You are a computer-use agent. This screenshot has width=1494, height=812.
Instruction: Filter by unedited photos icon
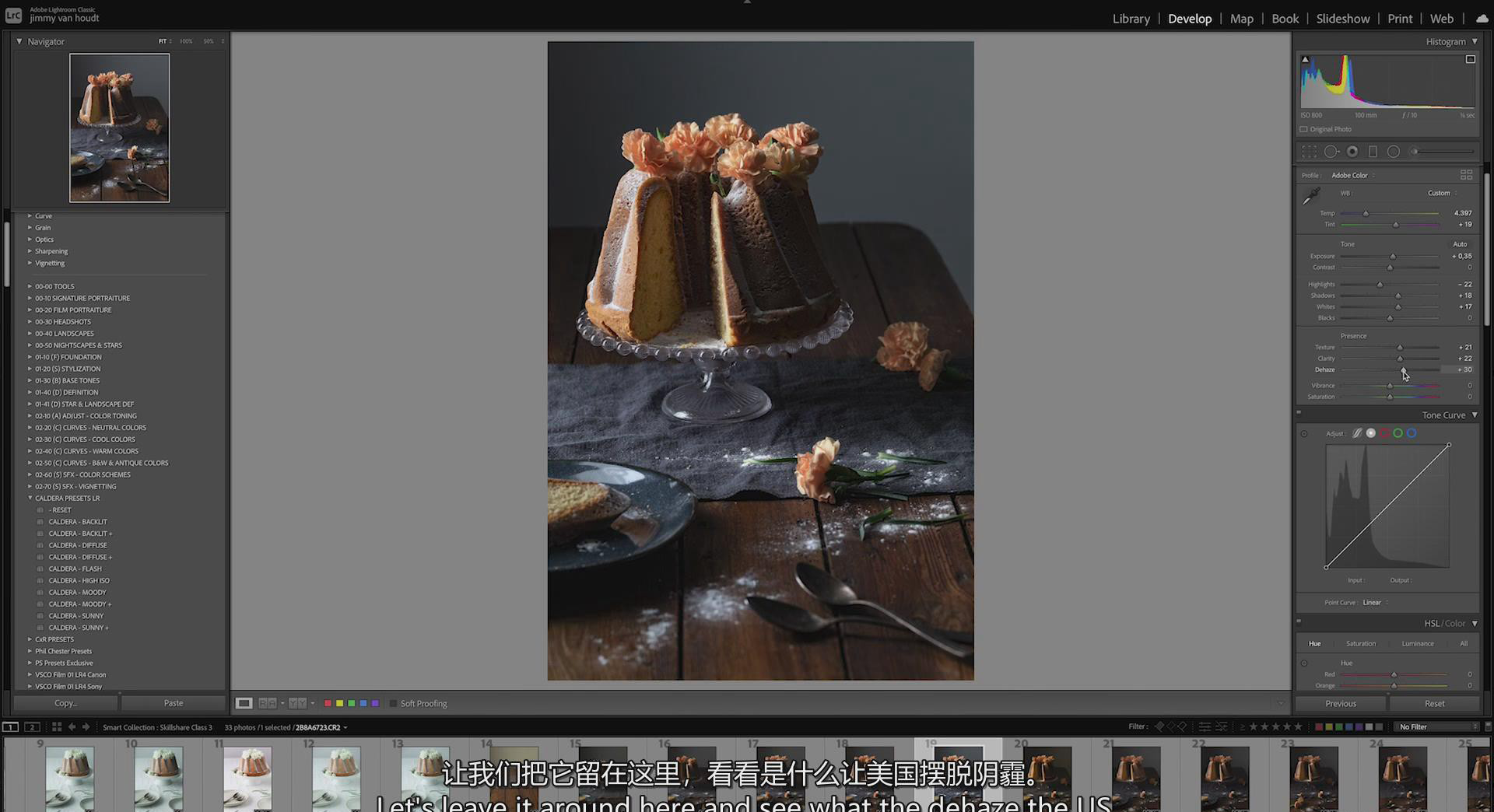click(x=1222, y=726)
